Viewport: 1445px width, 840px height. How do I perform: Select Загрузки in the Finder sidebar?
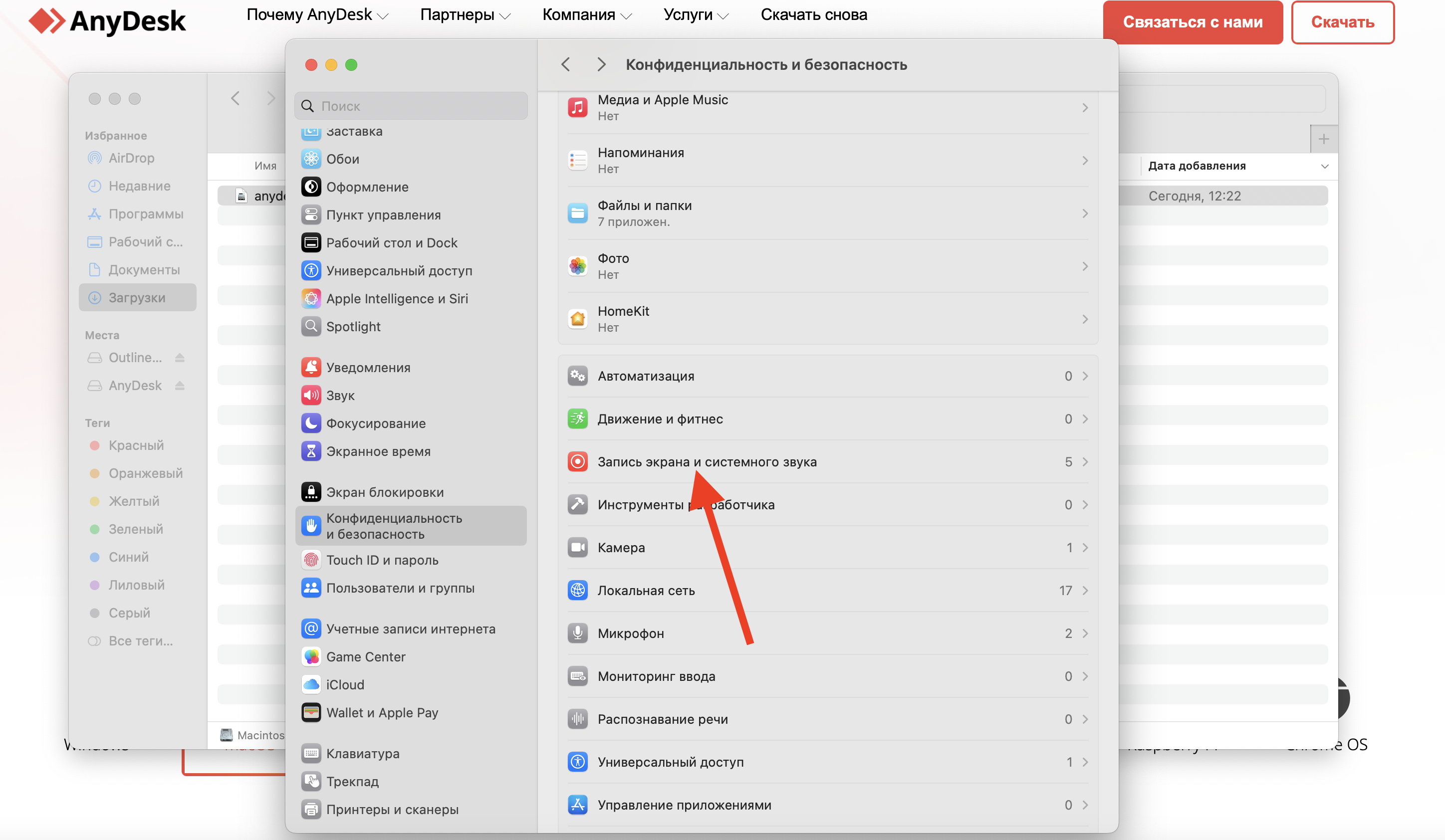(x=138, y=298)
